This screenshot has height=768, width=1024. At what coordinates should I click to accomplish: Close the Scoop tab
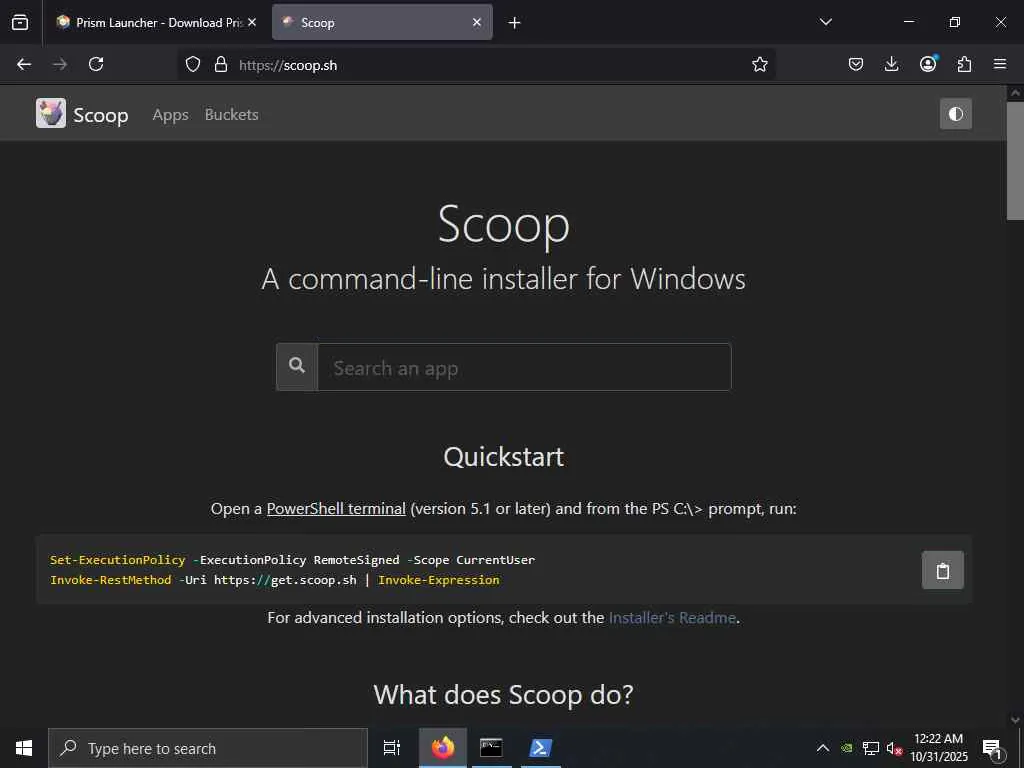click(477, 22)
